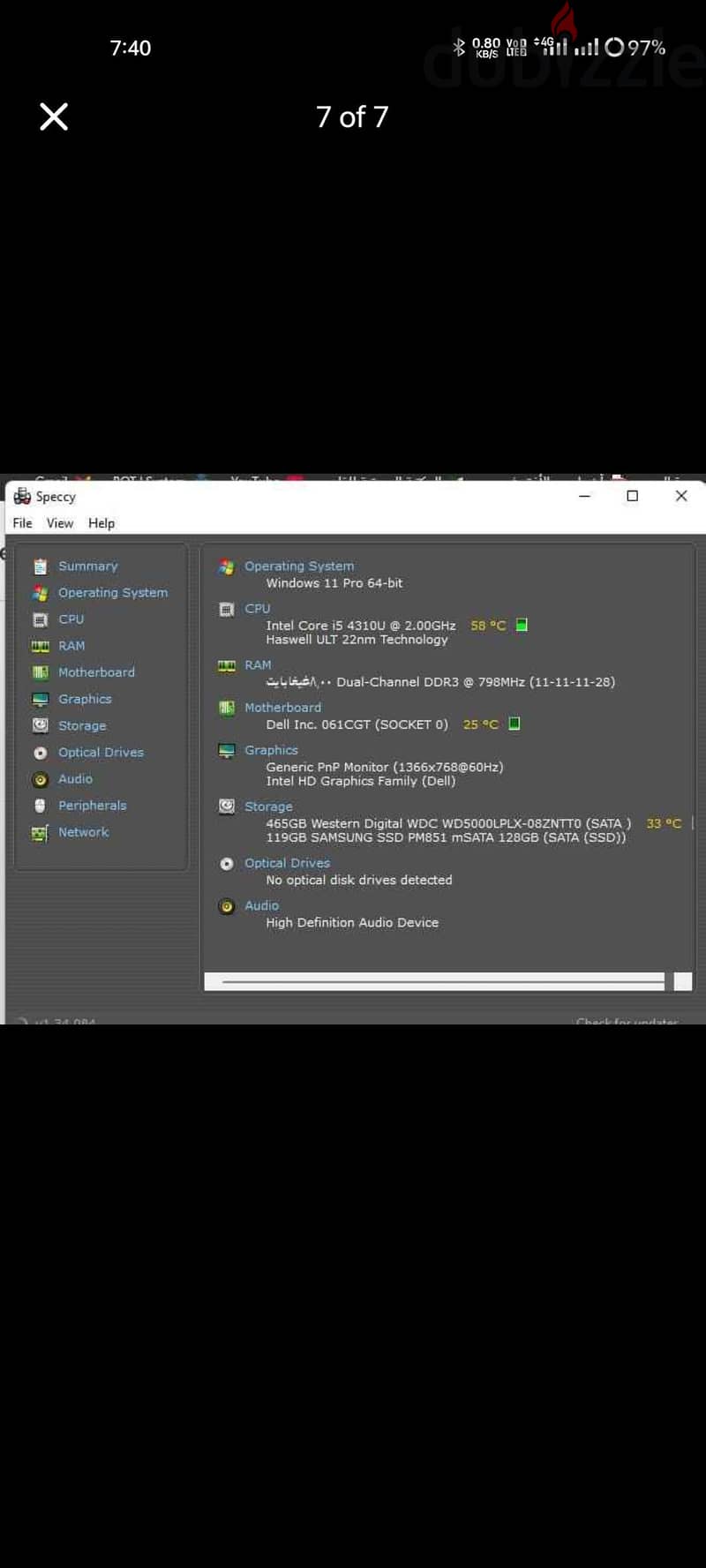
Task: Click the Haswell ULT 22nm Technology text
Action: point(357,640)
